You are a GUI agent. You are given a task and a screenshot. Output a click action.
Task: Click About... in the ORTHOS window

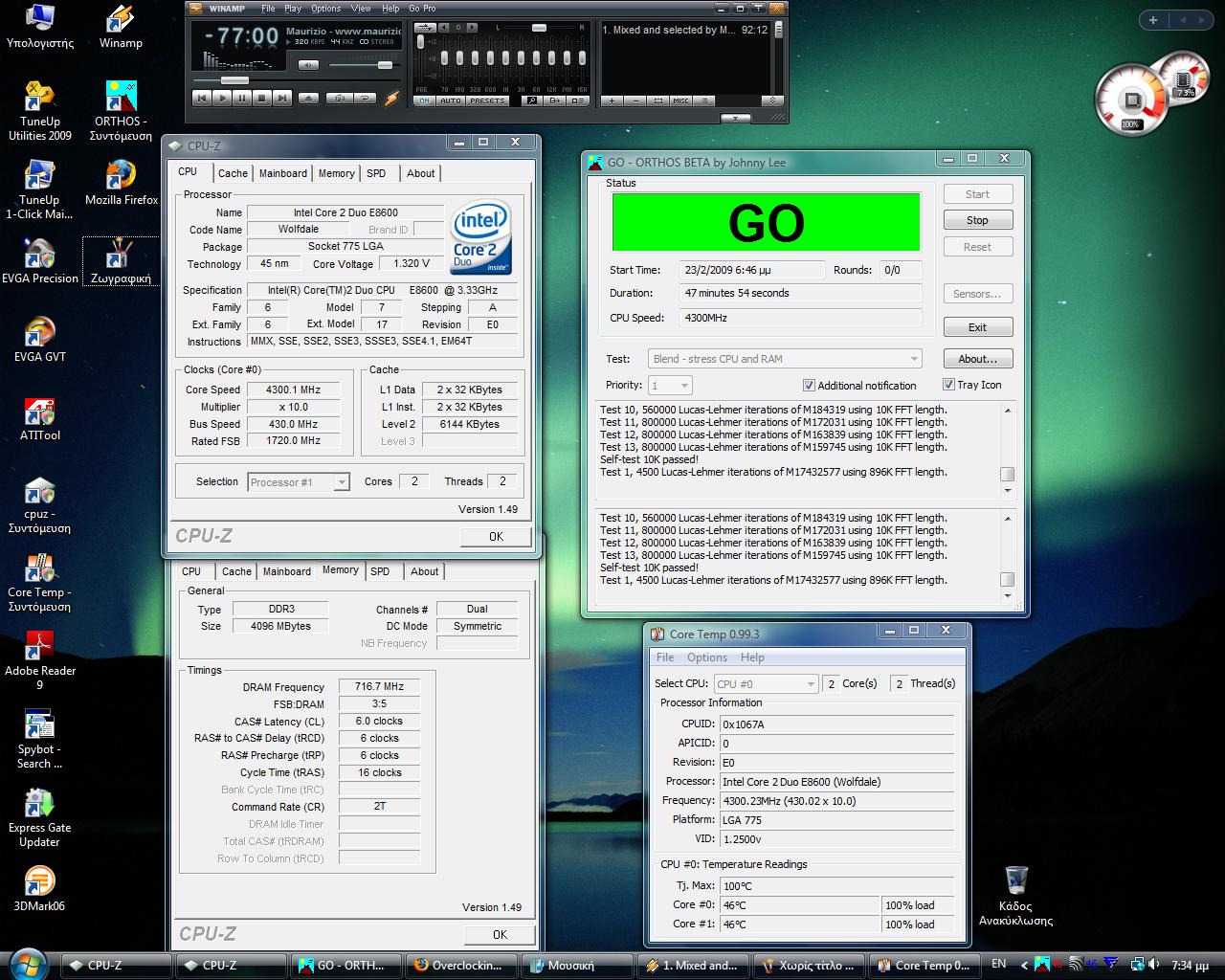(x=977, y=359)
